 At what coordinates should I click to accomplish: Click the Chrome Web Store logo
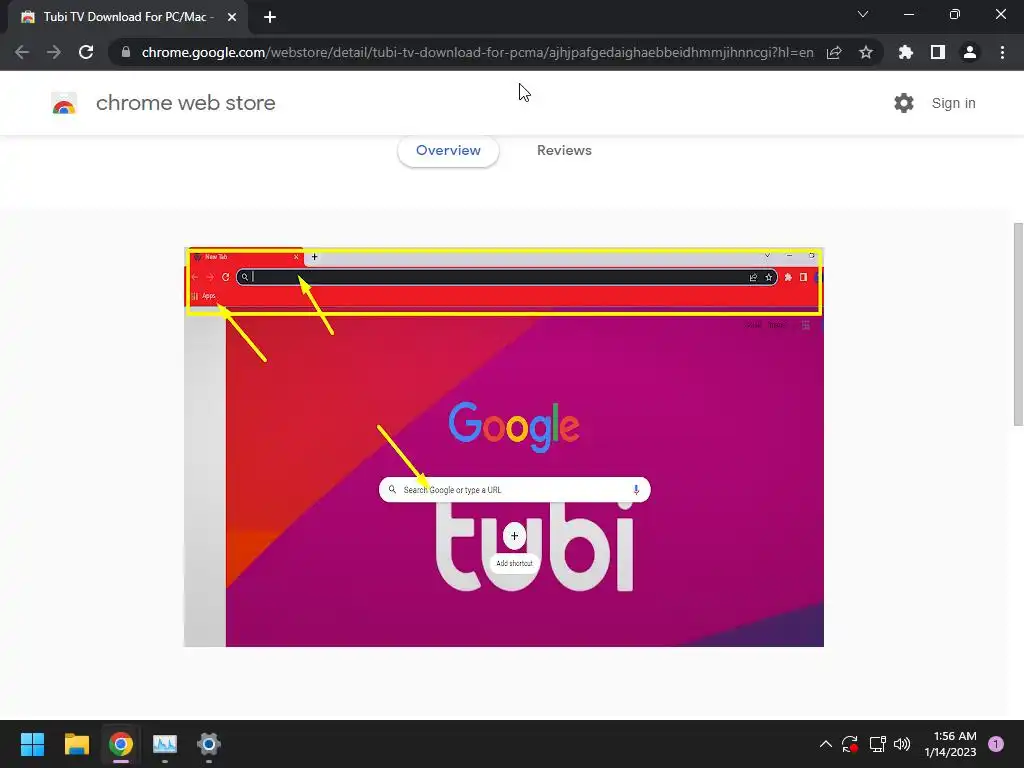point(64,103)
